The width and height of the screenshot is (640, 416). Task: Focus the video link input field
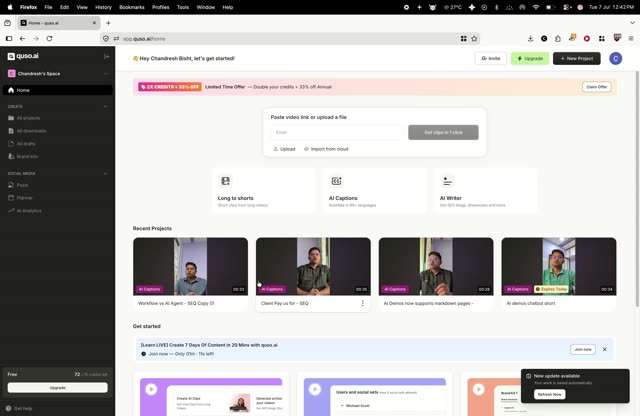pyautogui.click(x=337, y=132)
